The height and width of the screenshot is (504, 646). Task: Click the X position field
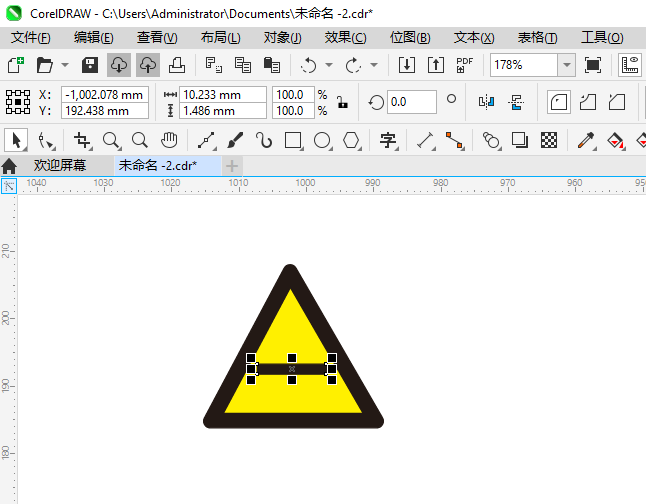click(105, 95)
